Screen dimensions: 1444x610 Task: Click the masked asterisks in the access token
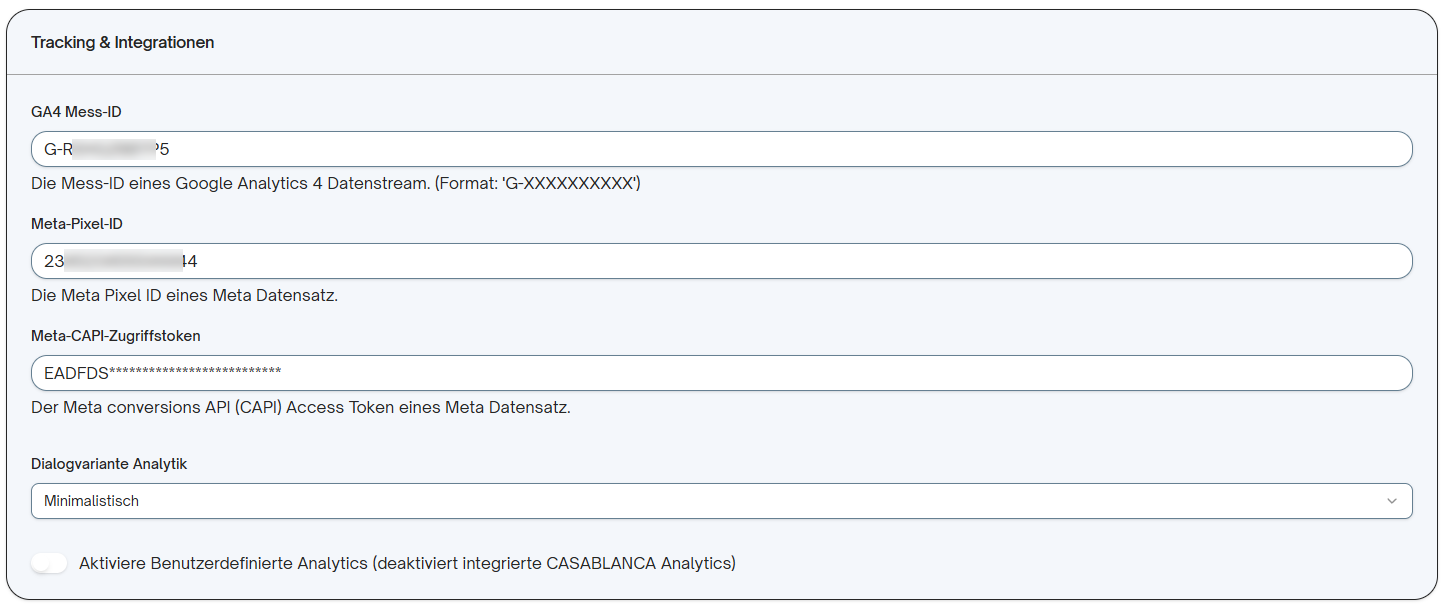195,373
